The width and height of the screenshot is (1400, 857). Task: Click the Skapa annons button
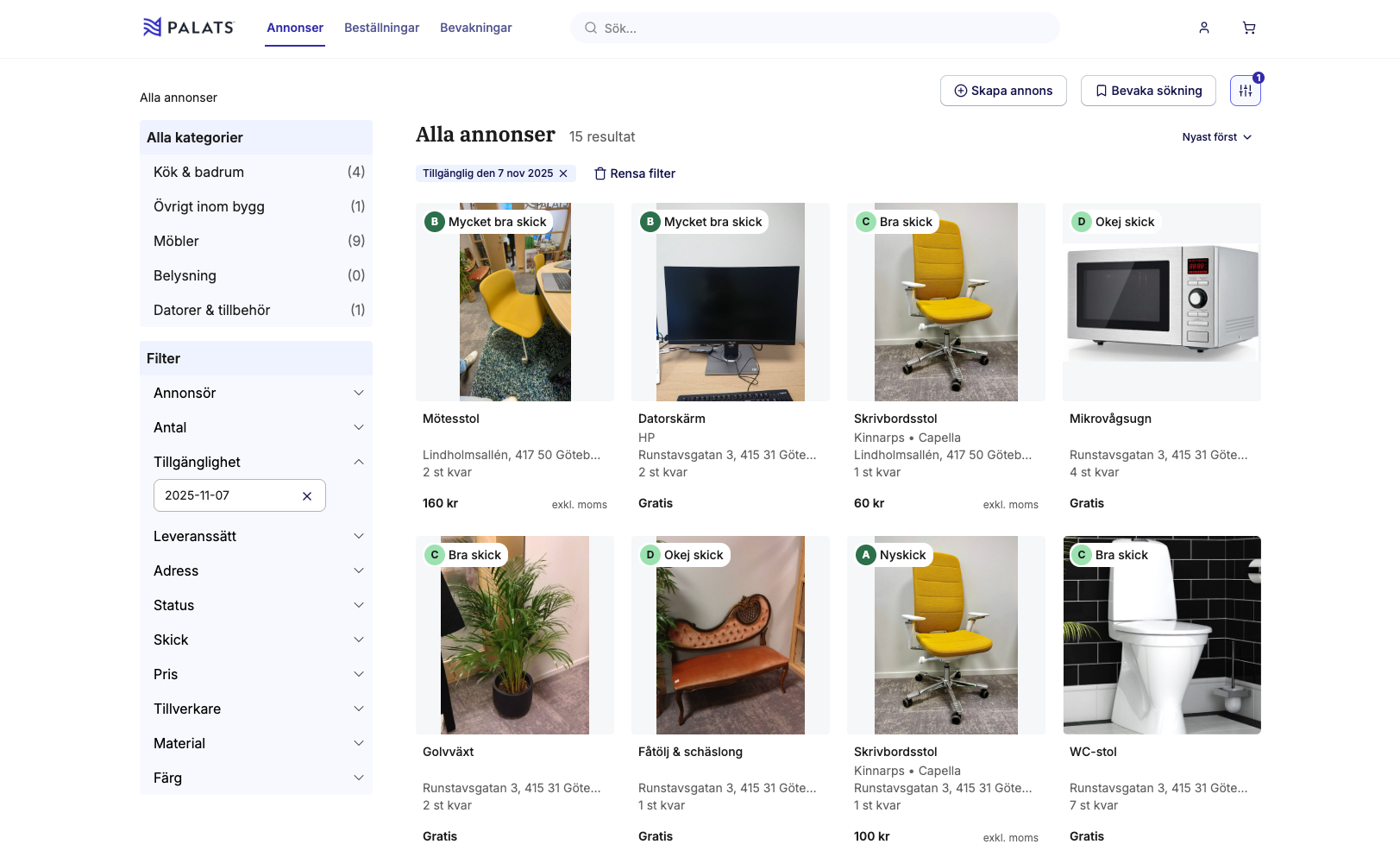coord(1003,91)
